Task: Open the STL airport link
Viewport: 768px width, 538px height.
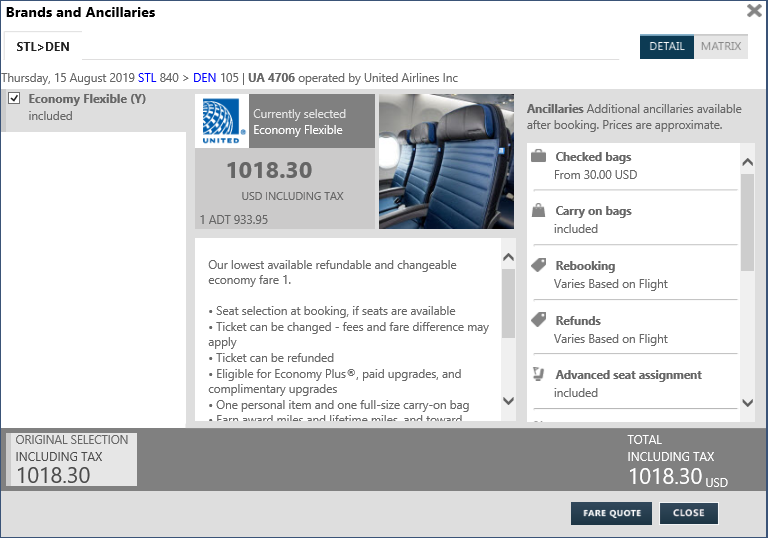Action: click(x=147, y=78)
